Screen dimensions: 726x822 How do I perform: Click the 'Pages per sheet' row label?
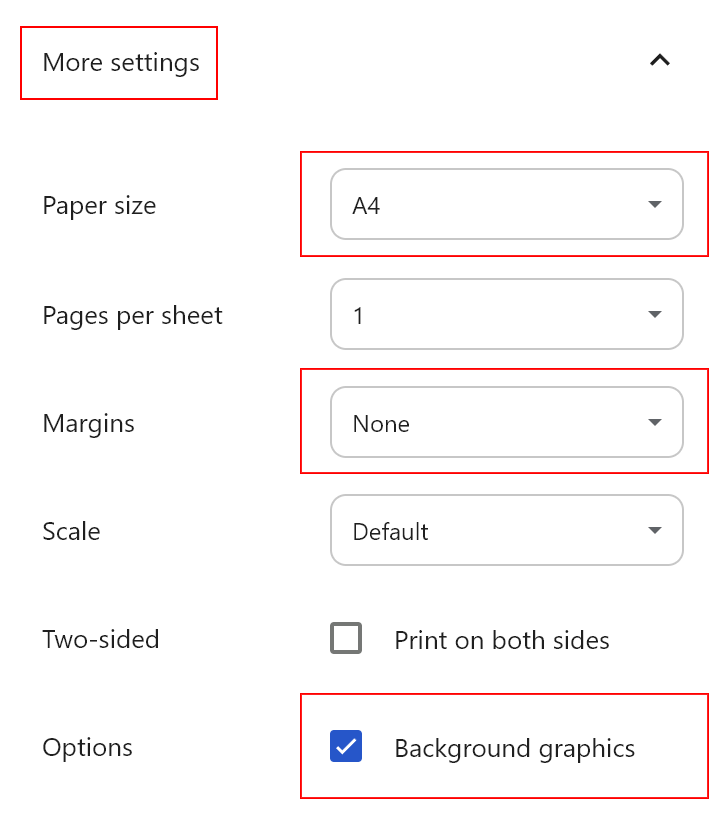132,316
